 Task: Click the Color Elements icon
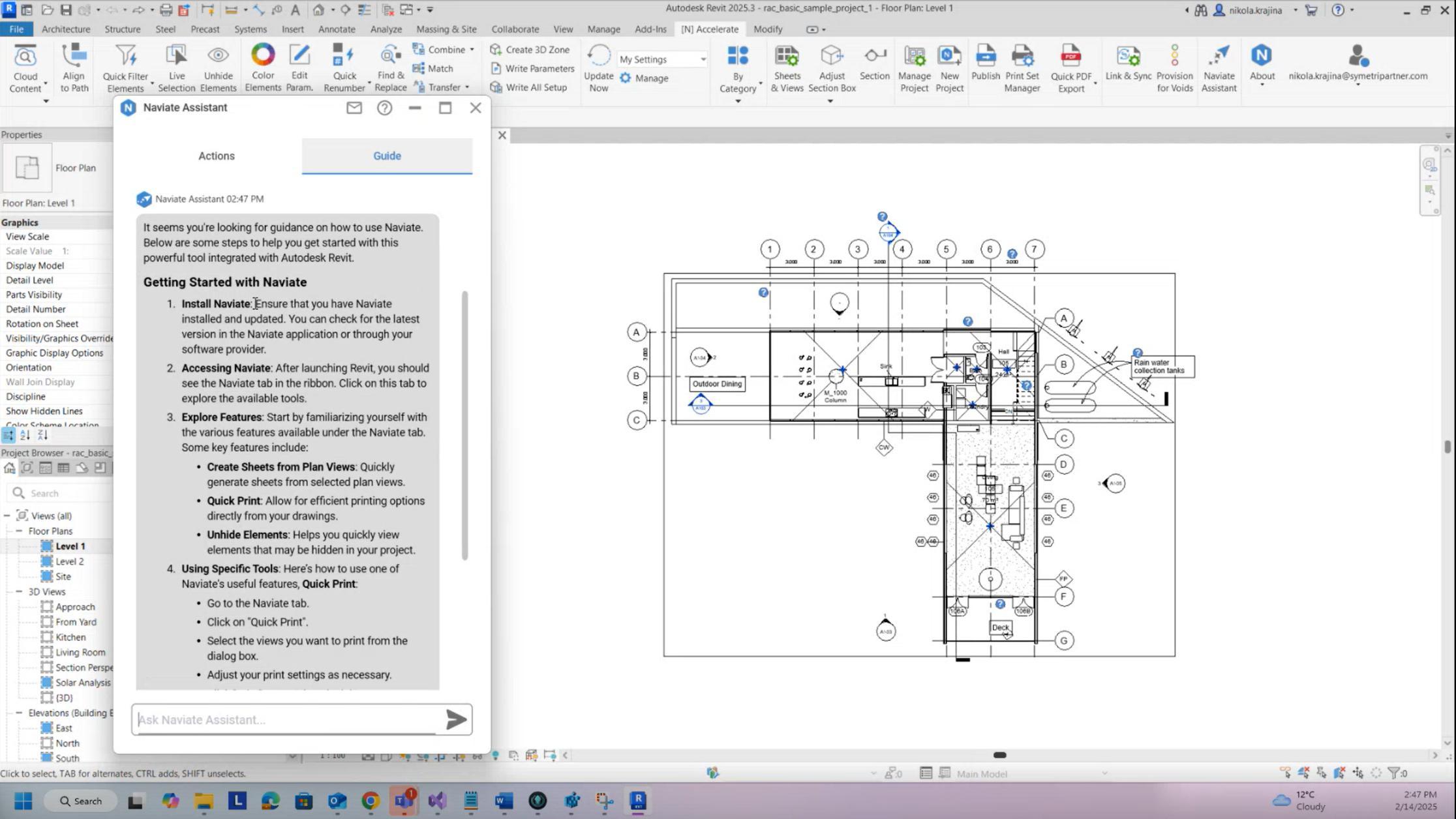(x=262, y=56)
